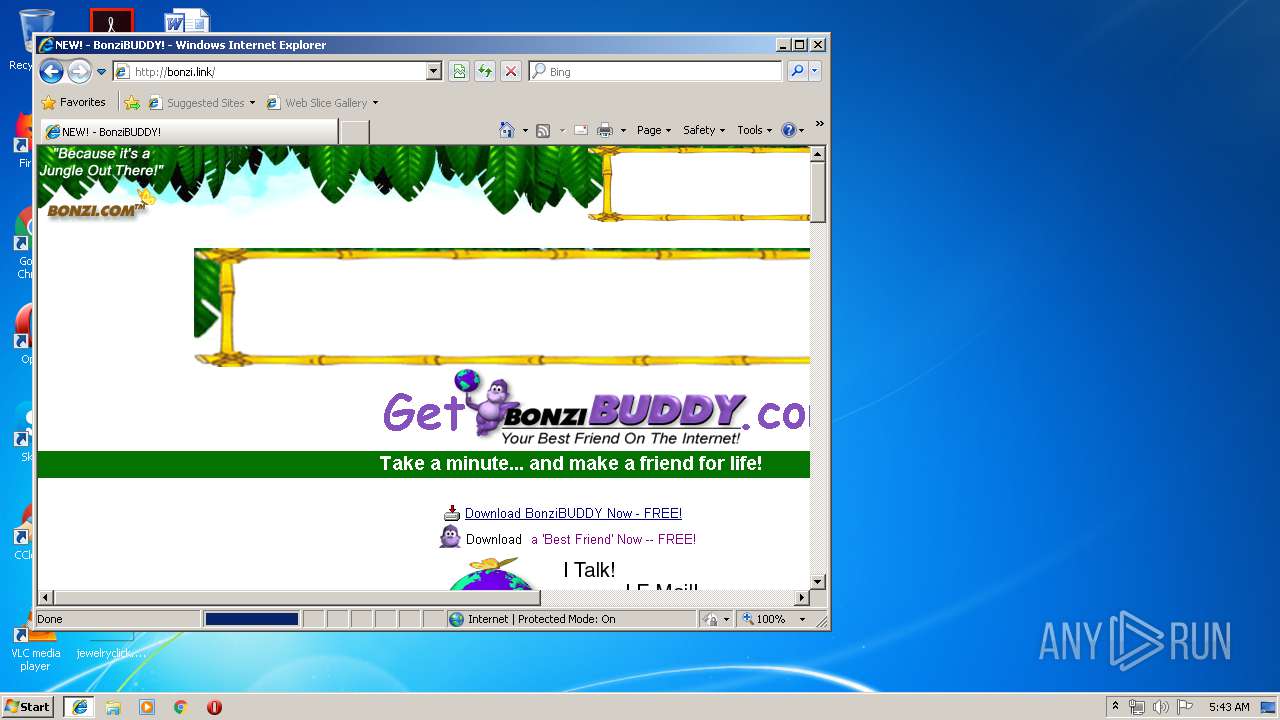Click the download disk icon beside link
The width and height of the screenshot is (1280, 720).
pyautogui.click(x=452, y=513)
